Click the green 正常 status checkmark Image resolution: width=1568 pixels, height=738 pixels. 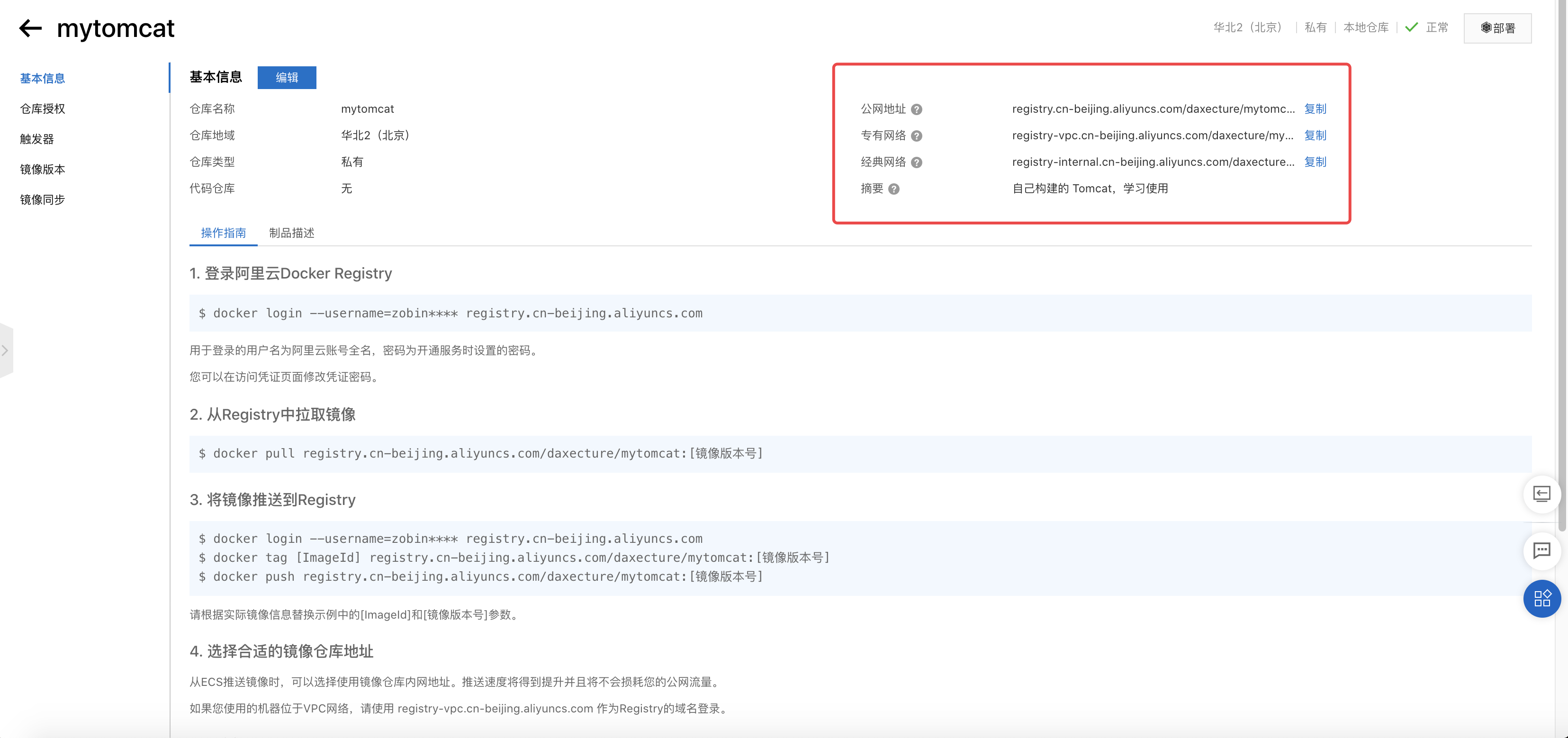tap(1412, 27)
